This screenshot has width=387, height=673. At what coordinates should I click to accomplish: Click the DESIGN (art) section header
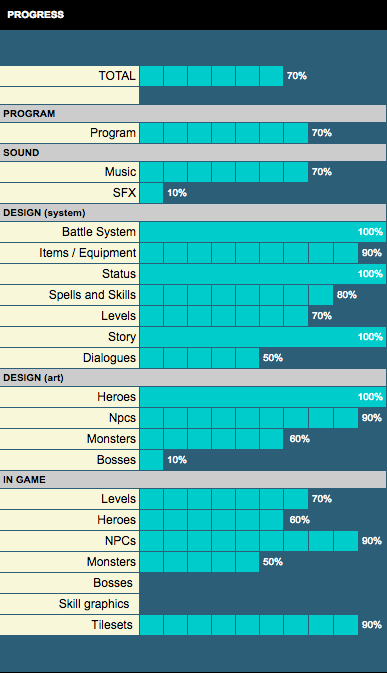click(x=193, y=378)
